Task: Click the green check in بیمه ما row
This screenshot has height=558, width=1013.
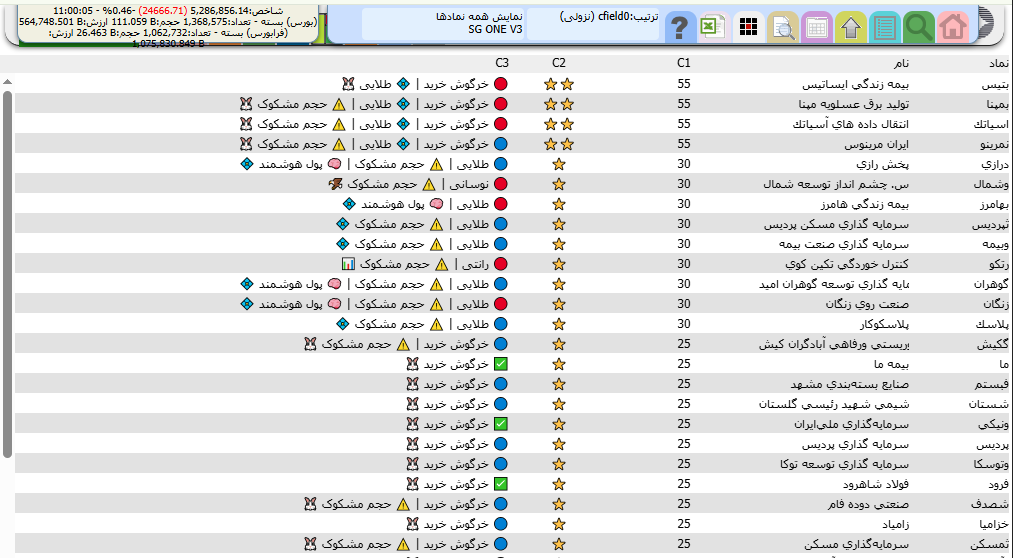Action: point(501,364)
